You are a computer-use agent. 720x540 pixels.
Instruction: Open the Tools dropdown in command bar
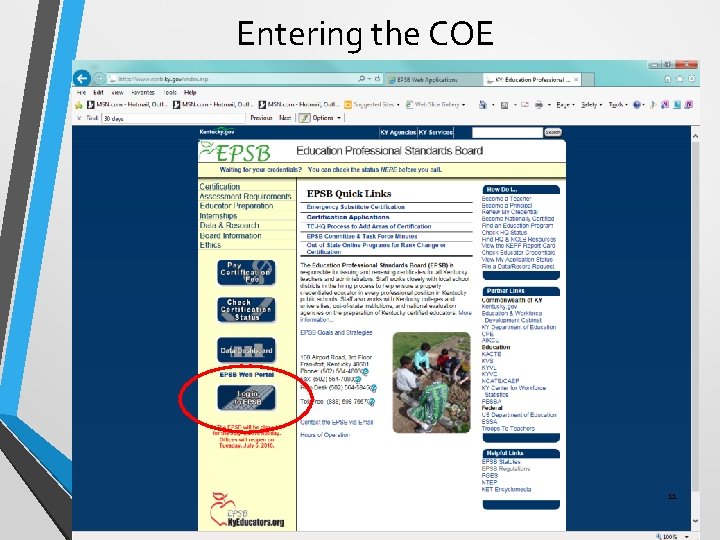[x=618, y=105]
